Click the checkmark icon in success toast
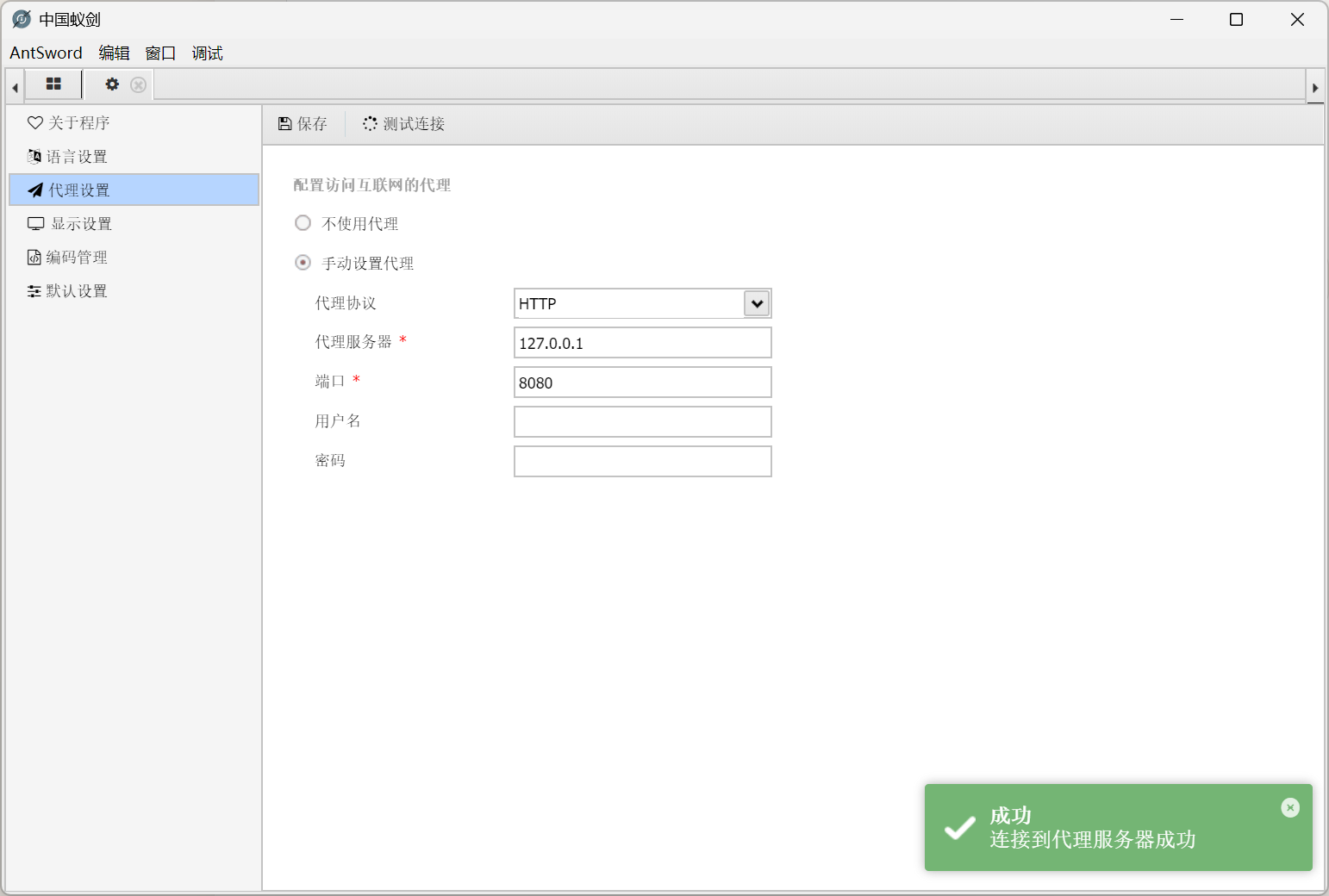The width and height of the screenshot is (1329, 896). click(960, 827)
